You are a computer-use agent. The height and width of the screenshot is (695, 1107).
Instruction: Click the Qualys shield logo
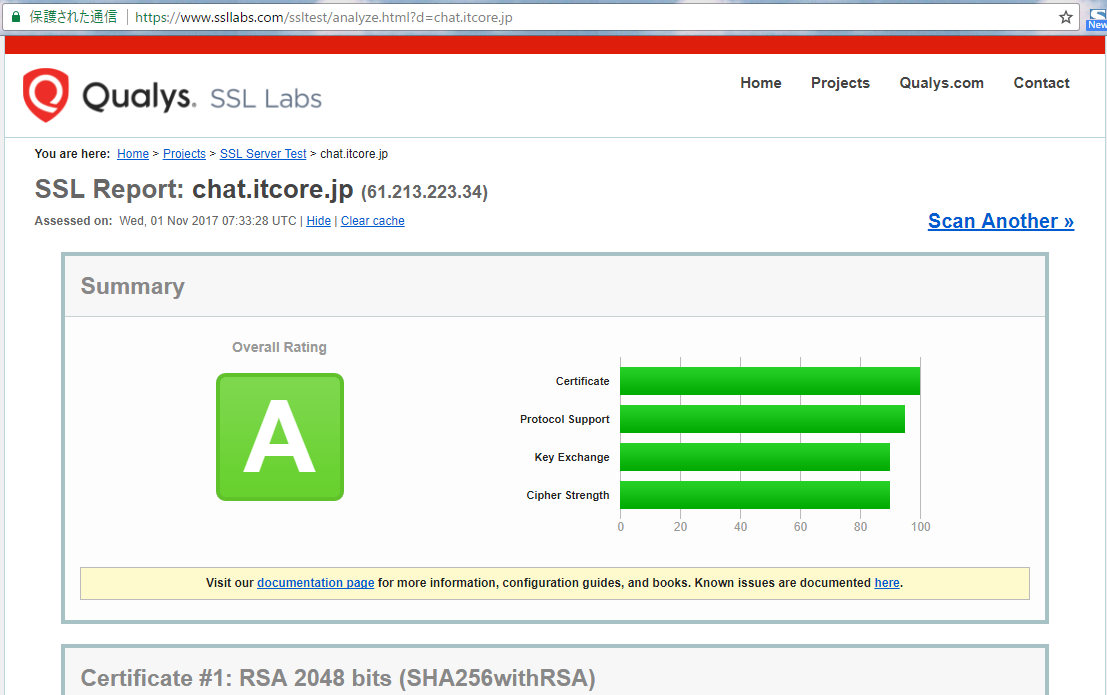pos(46,95)
